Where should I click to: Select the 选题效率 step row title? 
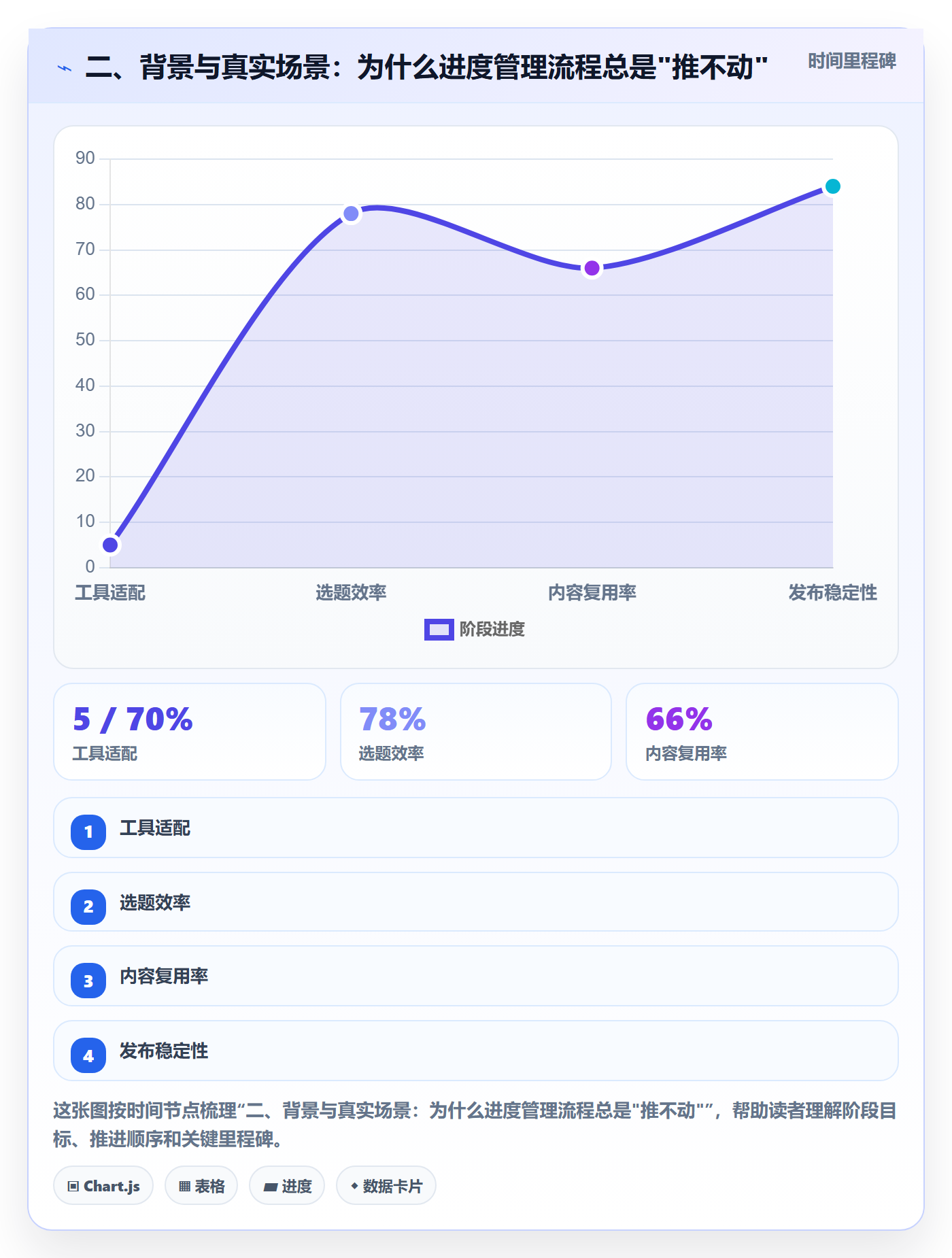[x=155, y=903]
